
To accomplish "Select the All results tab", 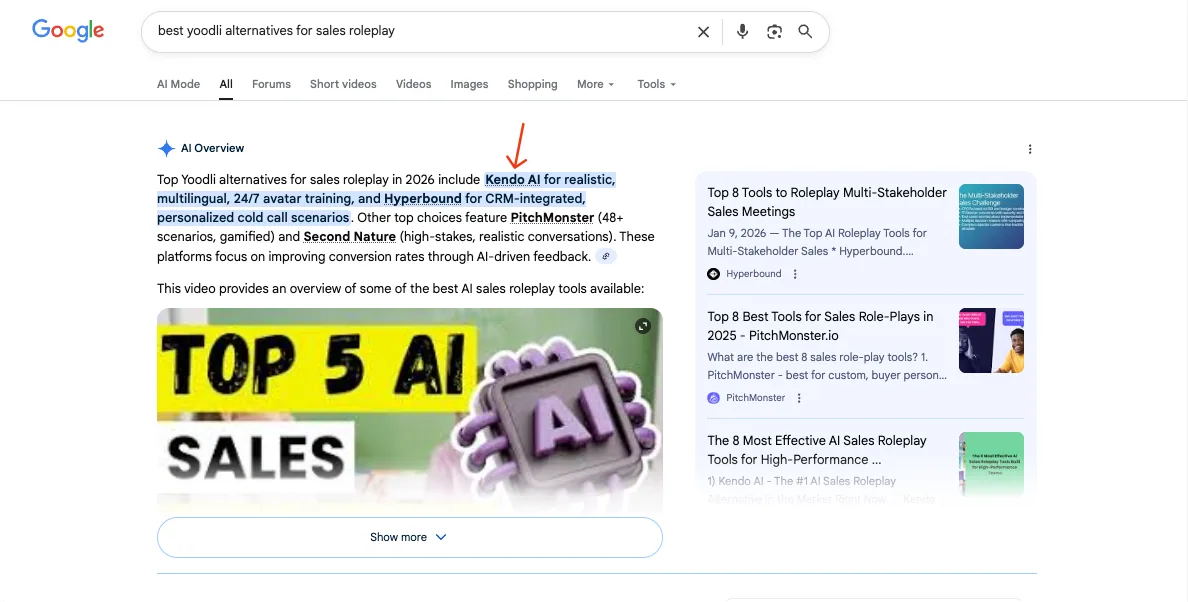I will click(226, 84).
